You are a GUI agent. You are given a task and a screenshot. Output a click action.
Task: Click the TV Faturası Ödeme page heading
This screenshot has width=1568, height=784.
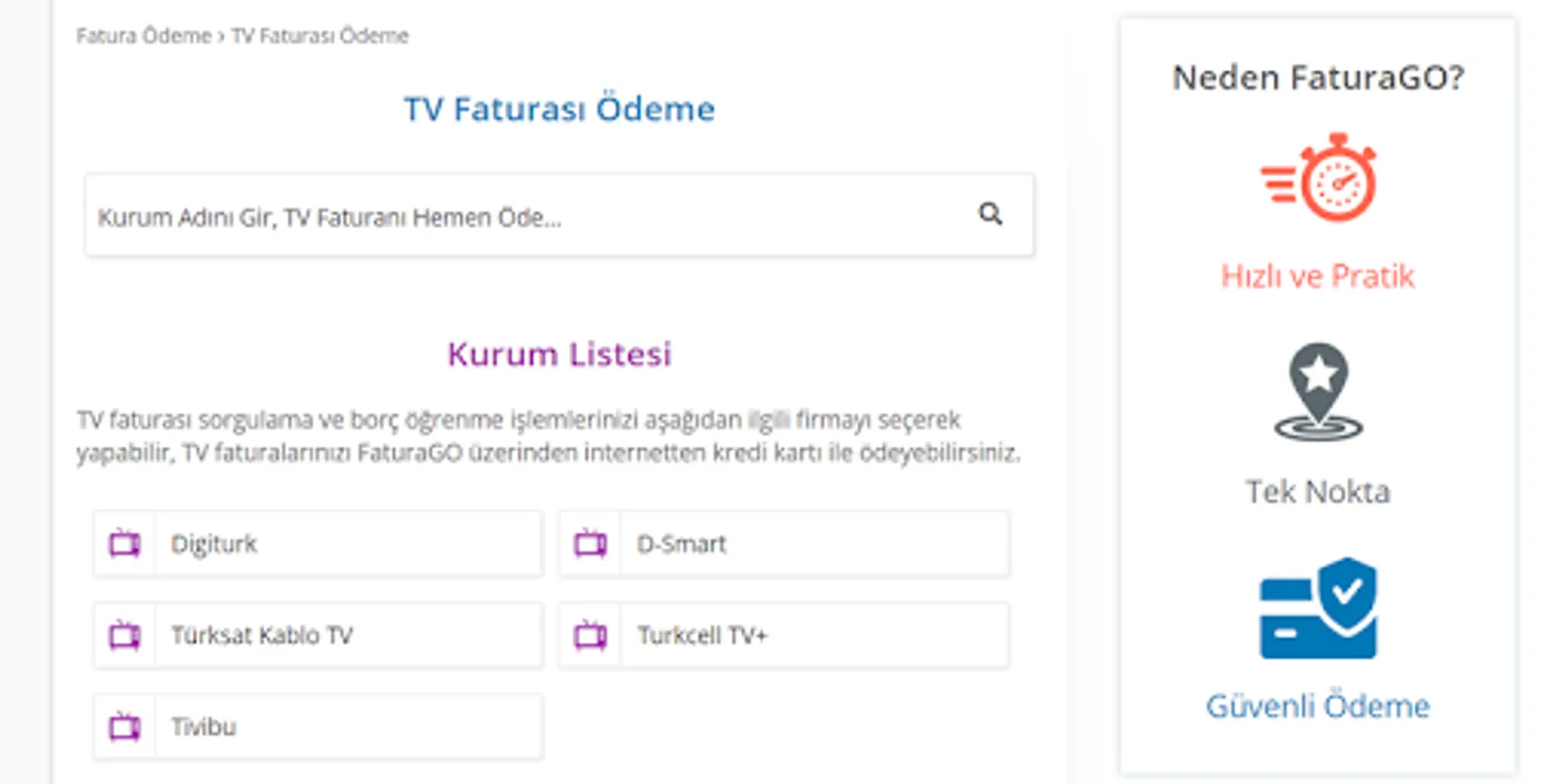coord(559,109)
